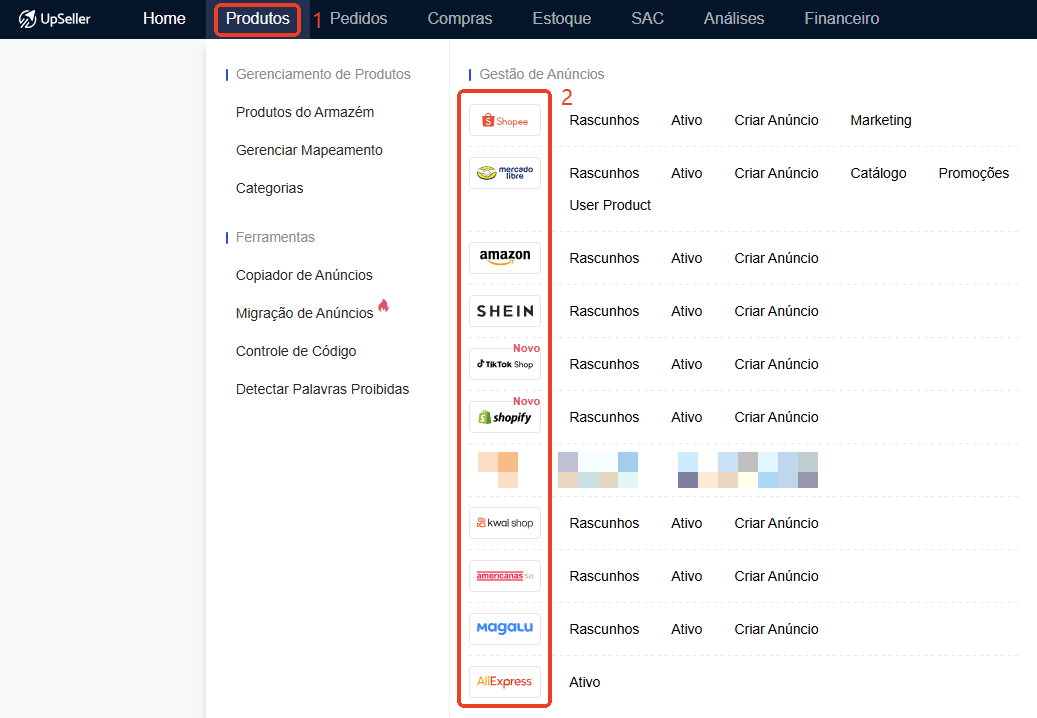The height and width of the screenshot is (718, 1037).
Task: Select the Mercado Libre marketplace logo
Action: [505, 173]
